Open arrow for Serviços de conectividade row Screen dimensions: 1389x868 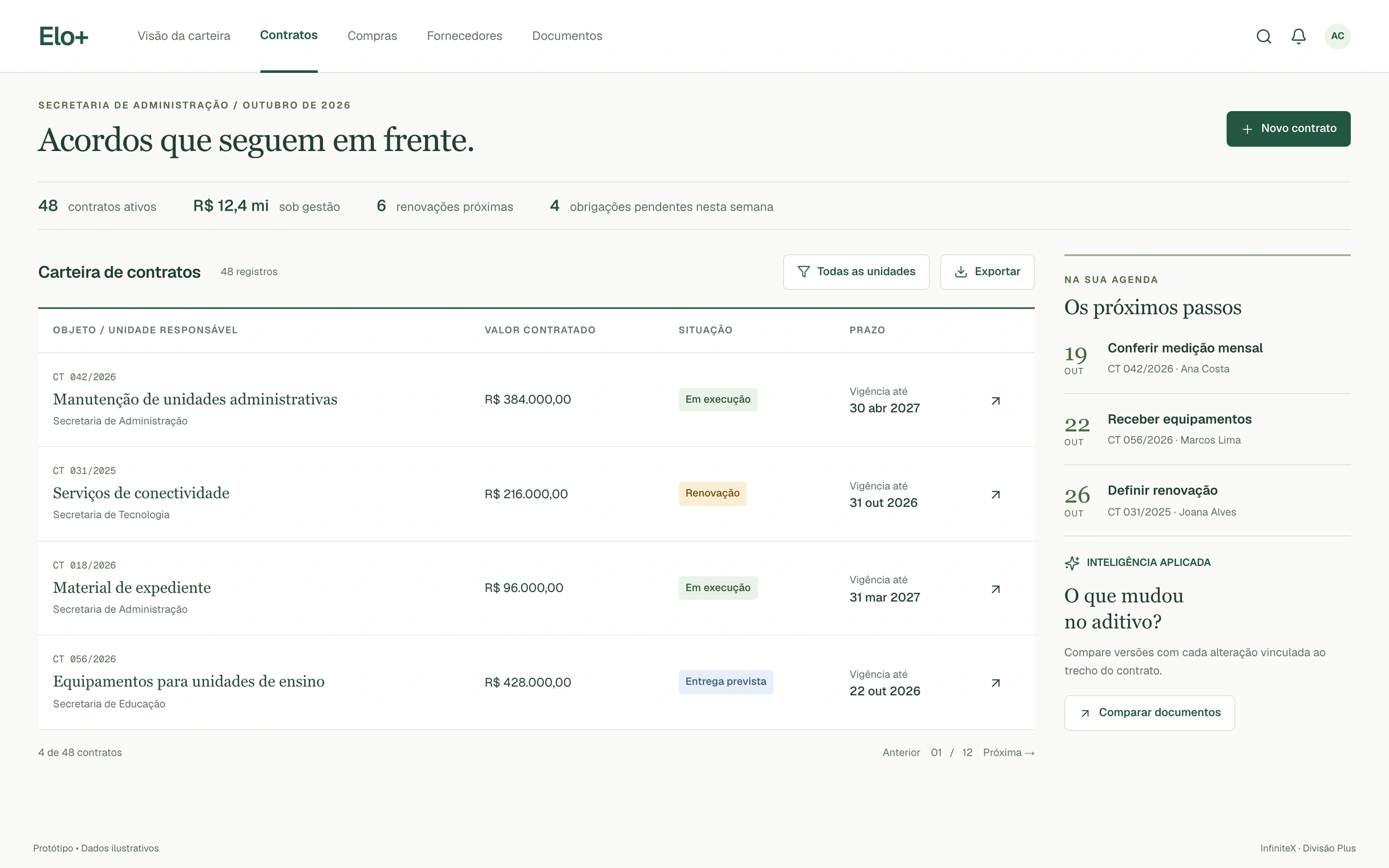(995, 494)
